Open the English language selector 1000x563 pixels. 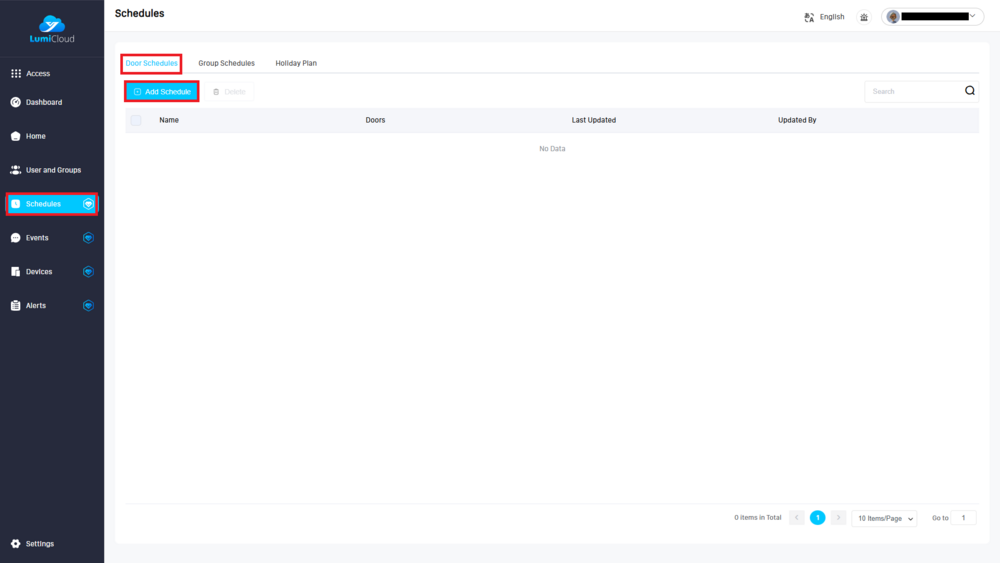825,17
